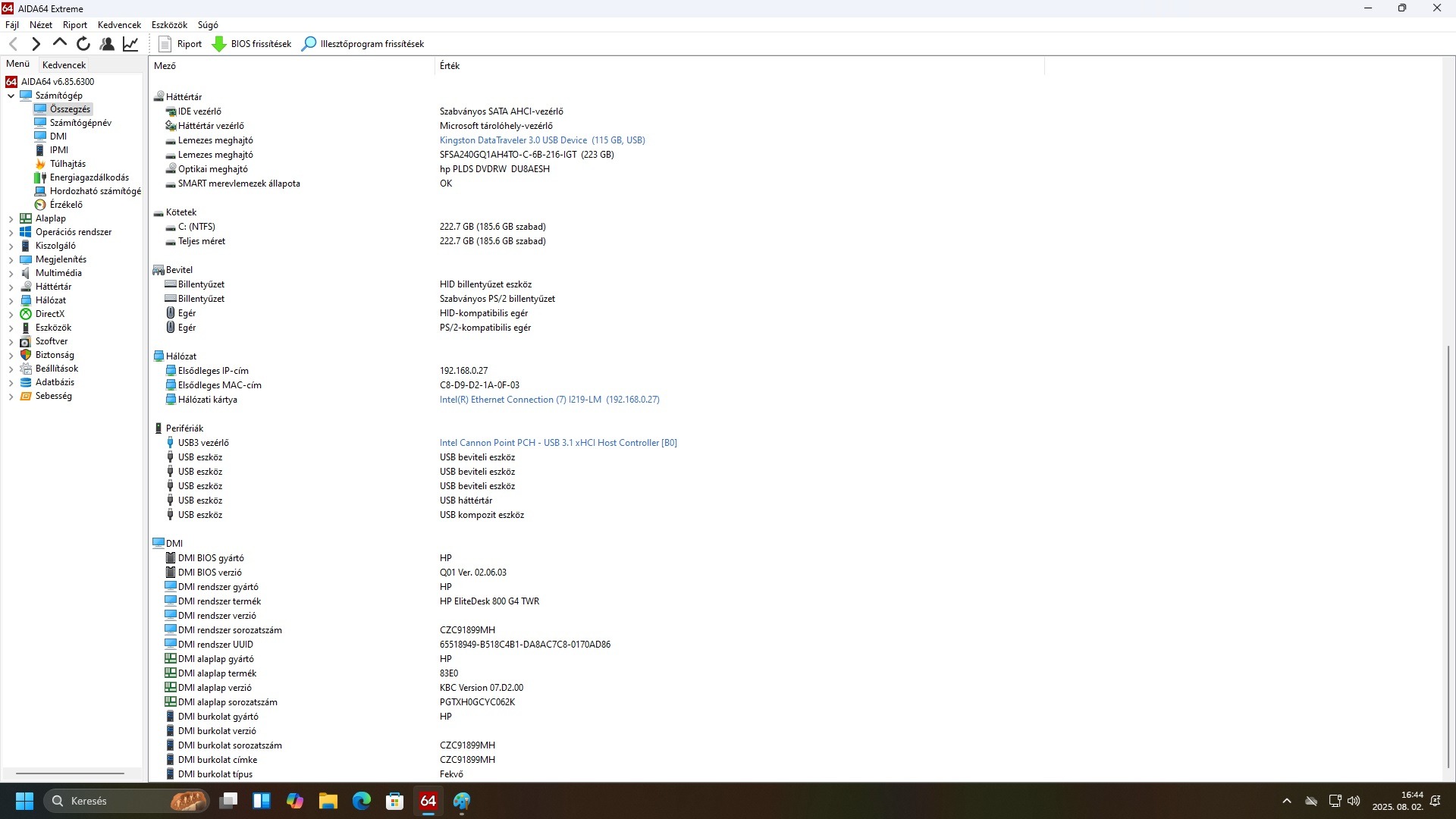The height and width of the screenshot is (819, 1456).
Task: Expand the Sebesség tree node
Action: 11,397
